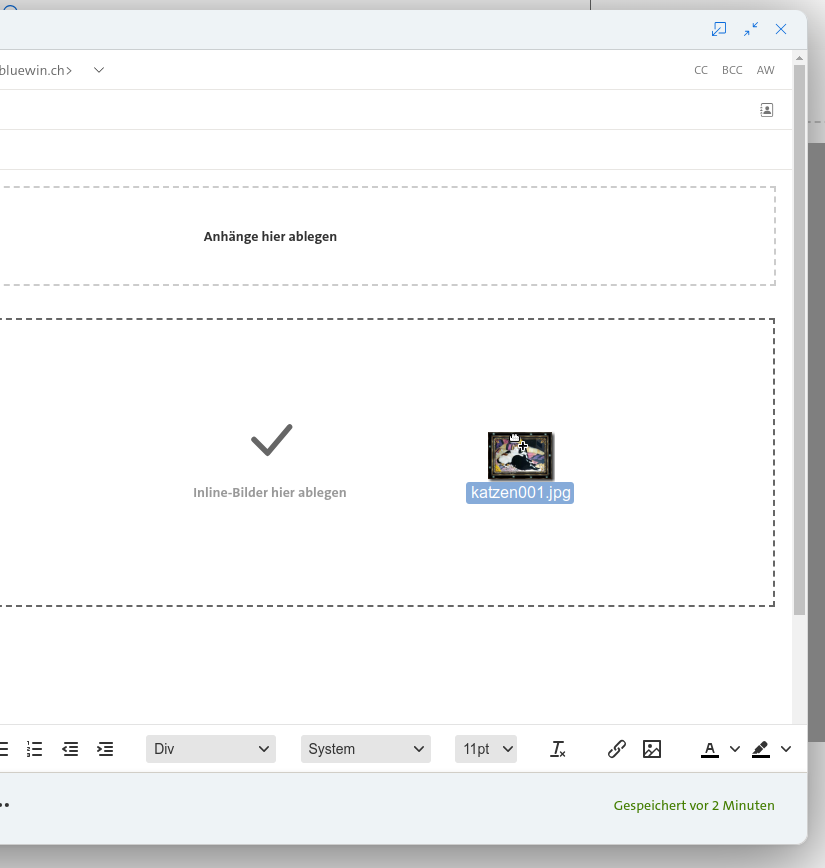This screenshot has height=868, width=825.
Task: Open the Div block format dropdown
Action: [211, 749]
